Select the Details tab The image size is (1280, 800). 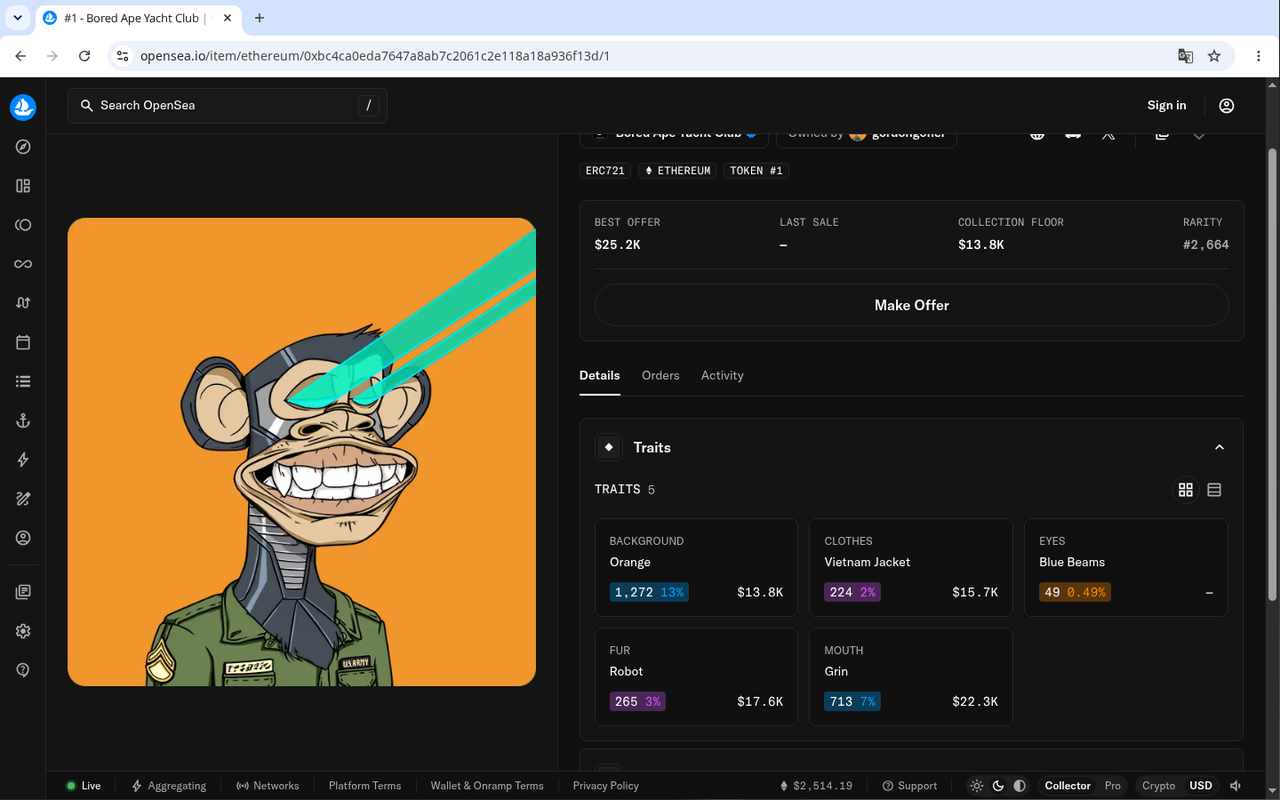(599, 375)
